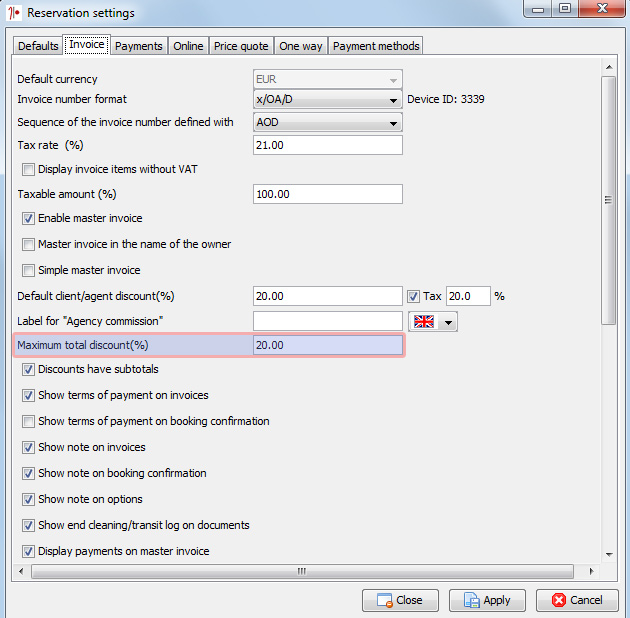Click the vertical scrollbar up arrow

609,67
